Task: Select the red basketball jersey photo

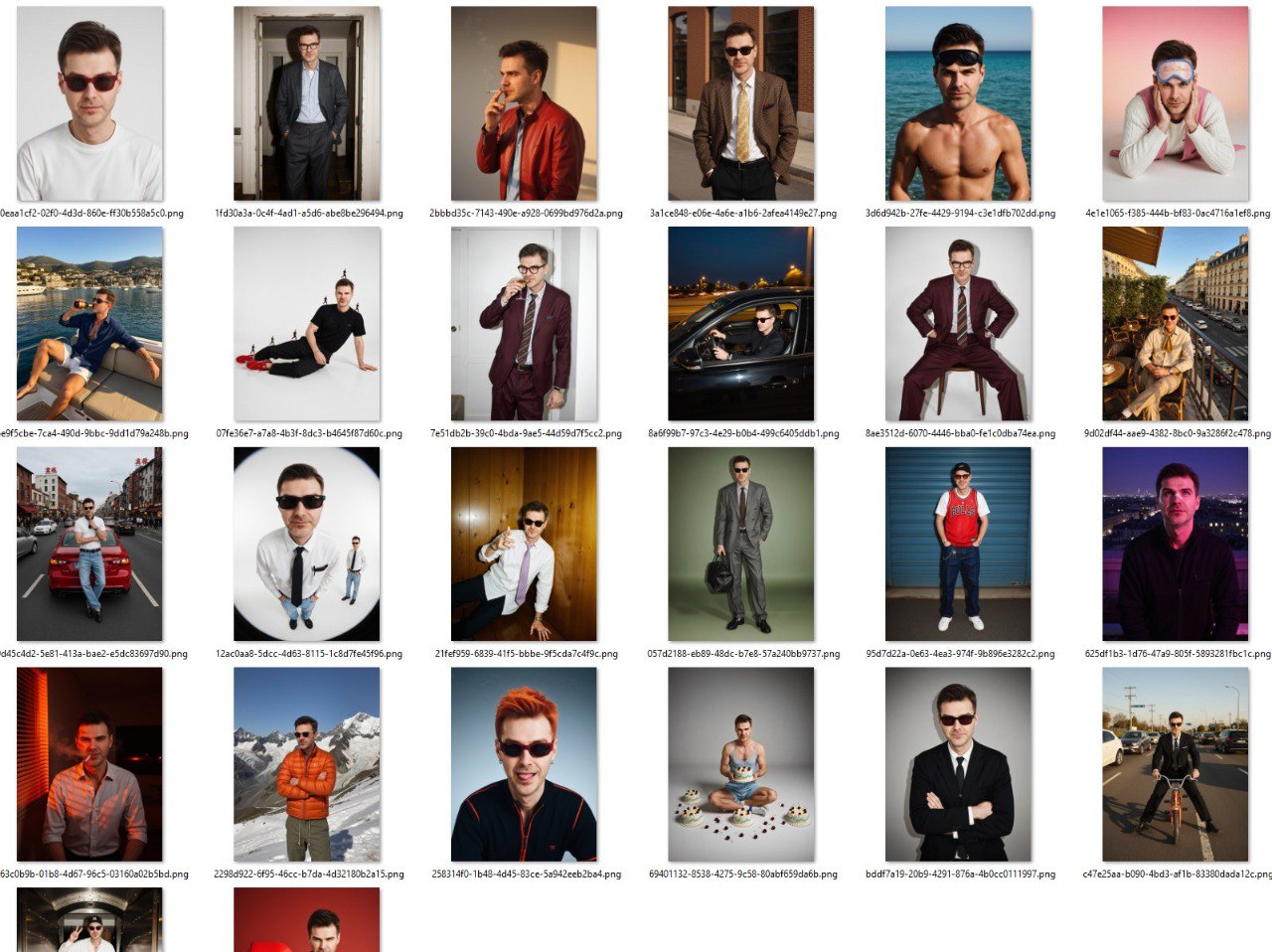Action: point(958,545)
